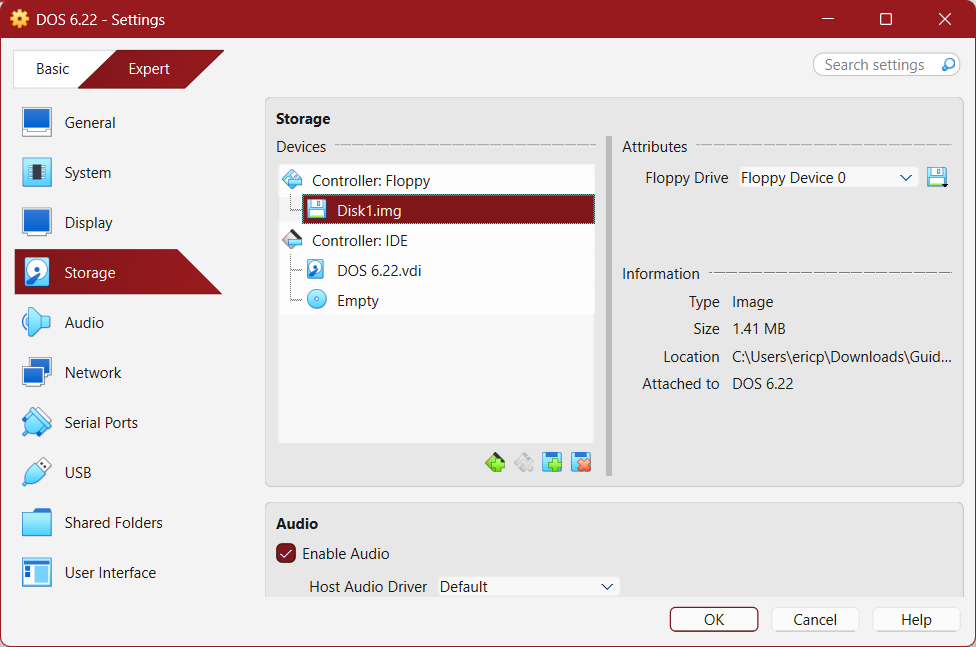Open the Display settings section
This screenshot has height=647, width=976.
88,223
